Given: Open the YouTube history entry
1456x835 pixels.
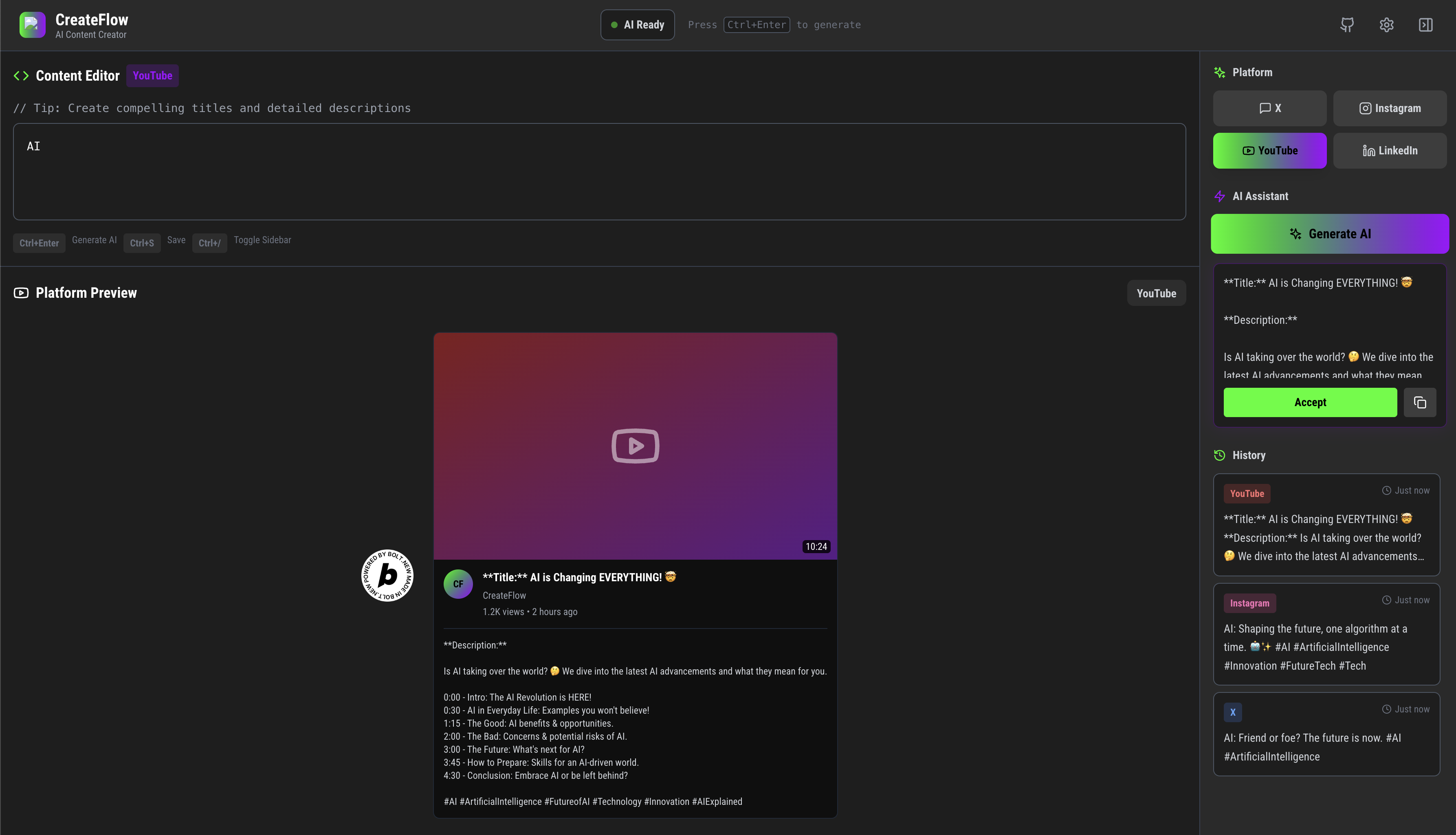Looking at the screenshot, I should click(x=1326, y=525).
